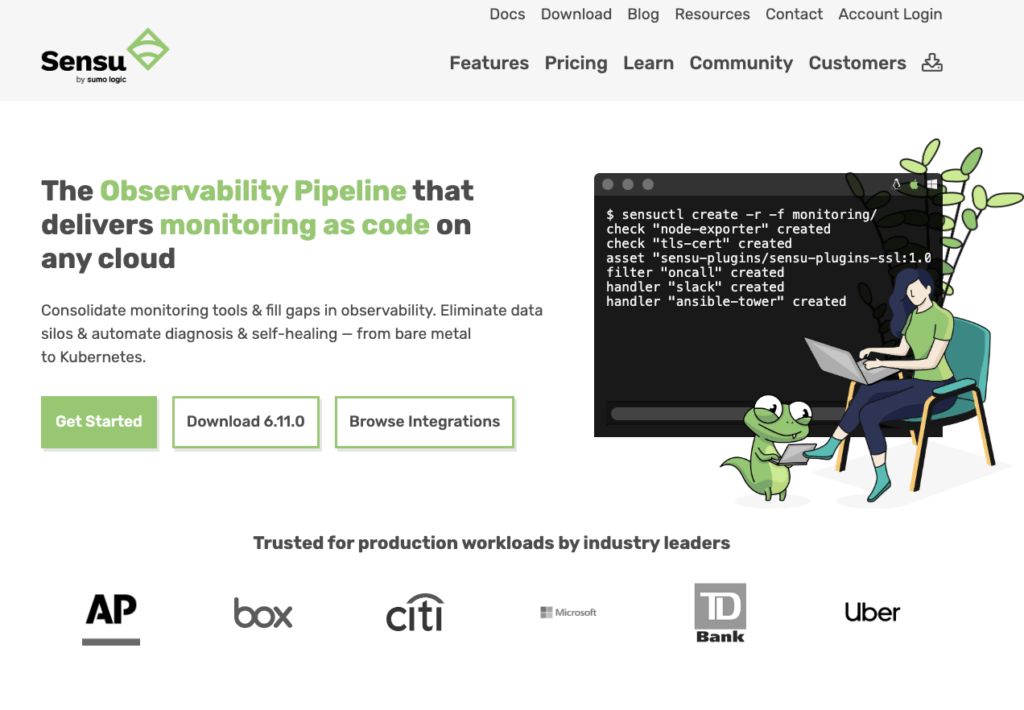Open the Features menu
This screenshot has height=710, width=1024.
[489, 63]
